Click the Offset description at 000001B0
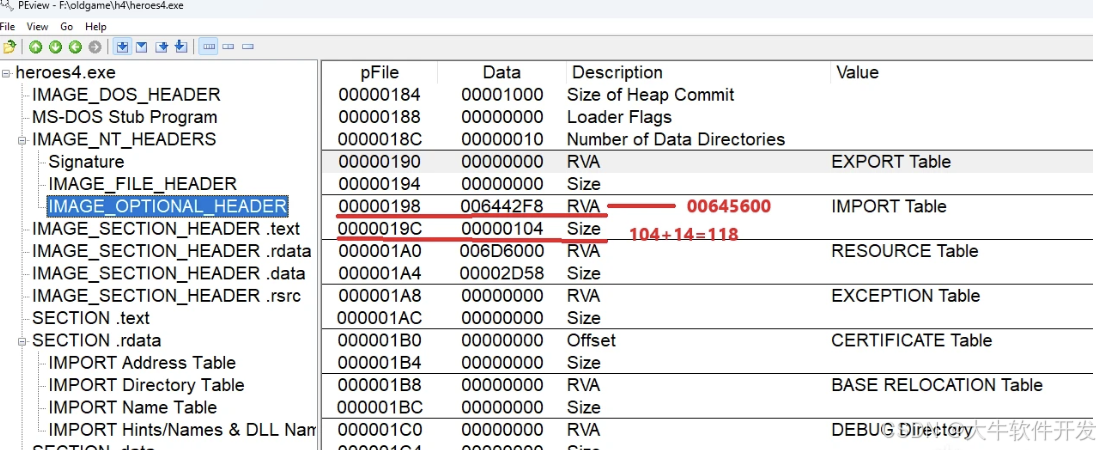This screenshot has width=1100, height=450. pos(591,340)
